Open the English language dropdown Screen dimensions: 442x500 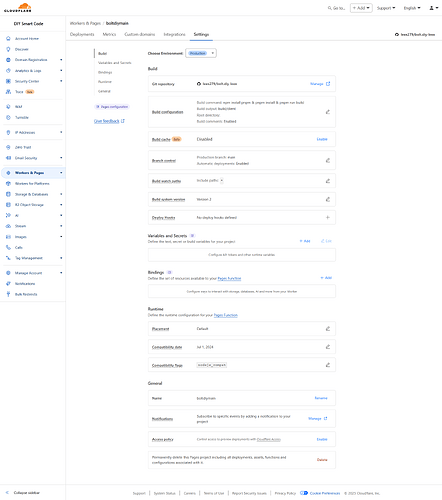[x=412, y=8]
